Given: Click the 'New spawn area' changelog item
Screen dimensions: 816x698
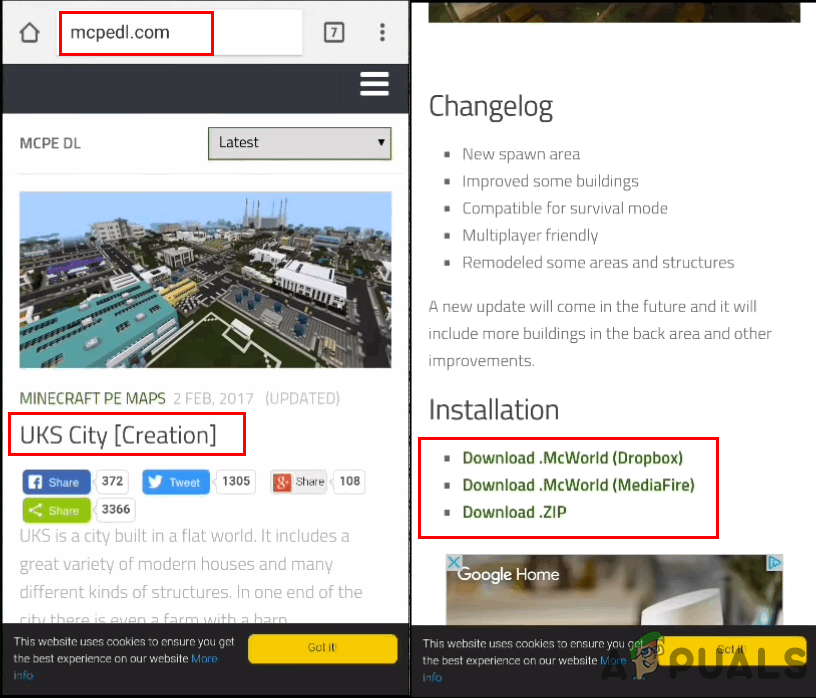Looking at the screenshot, I should [x=521, y=155].
